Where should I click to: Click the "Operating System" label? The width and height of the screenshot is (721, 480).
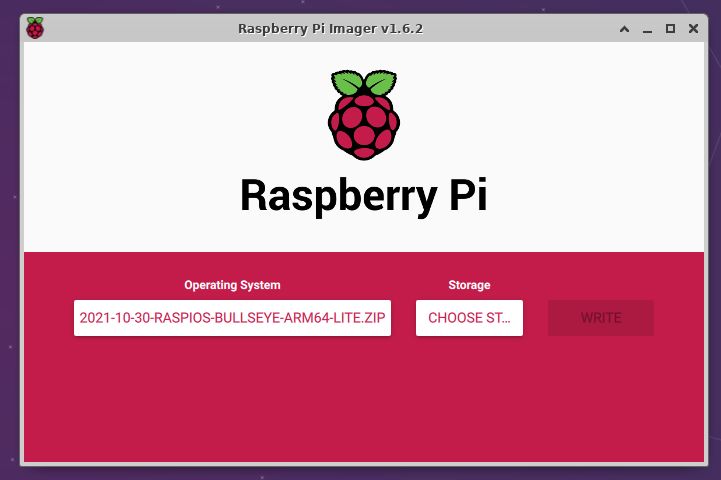(232, 285)
